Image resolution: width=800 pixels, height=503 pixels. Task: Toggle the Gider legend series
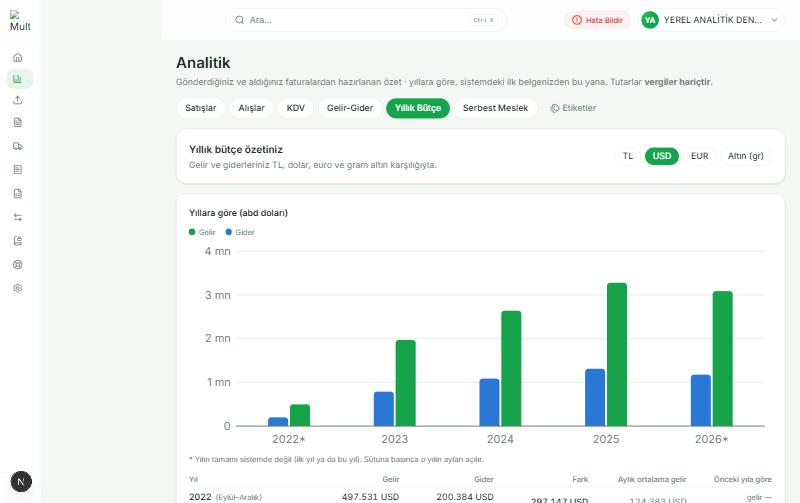tap(240, 232)
